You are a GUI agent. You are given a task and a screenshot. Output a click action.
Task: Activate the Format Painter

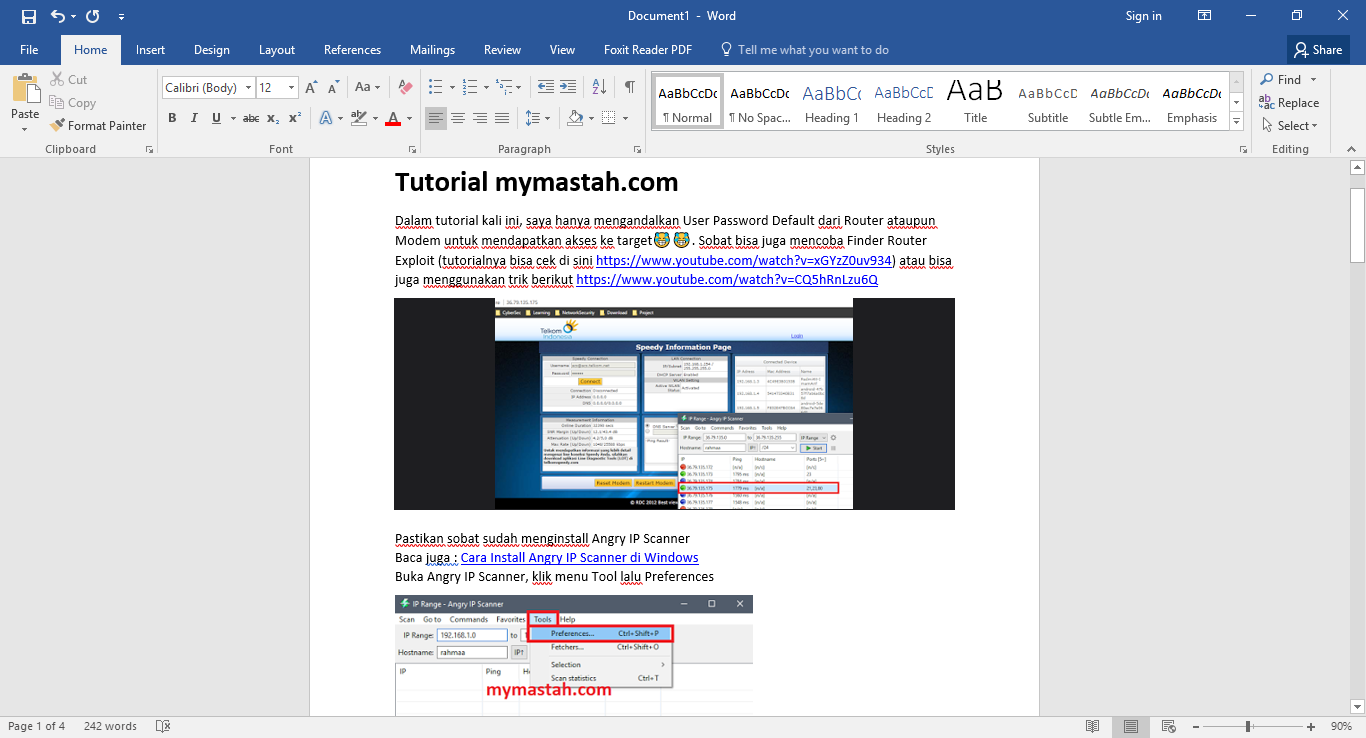click(98, 125)
